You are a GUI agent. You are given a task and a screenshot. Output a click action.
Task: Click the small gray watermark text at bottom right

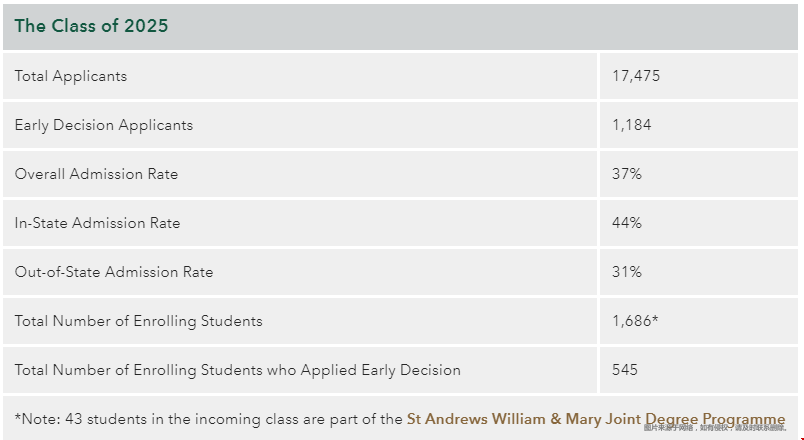click(715, 428)
